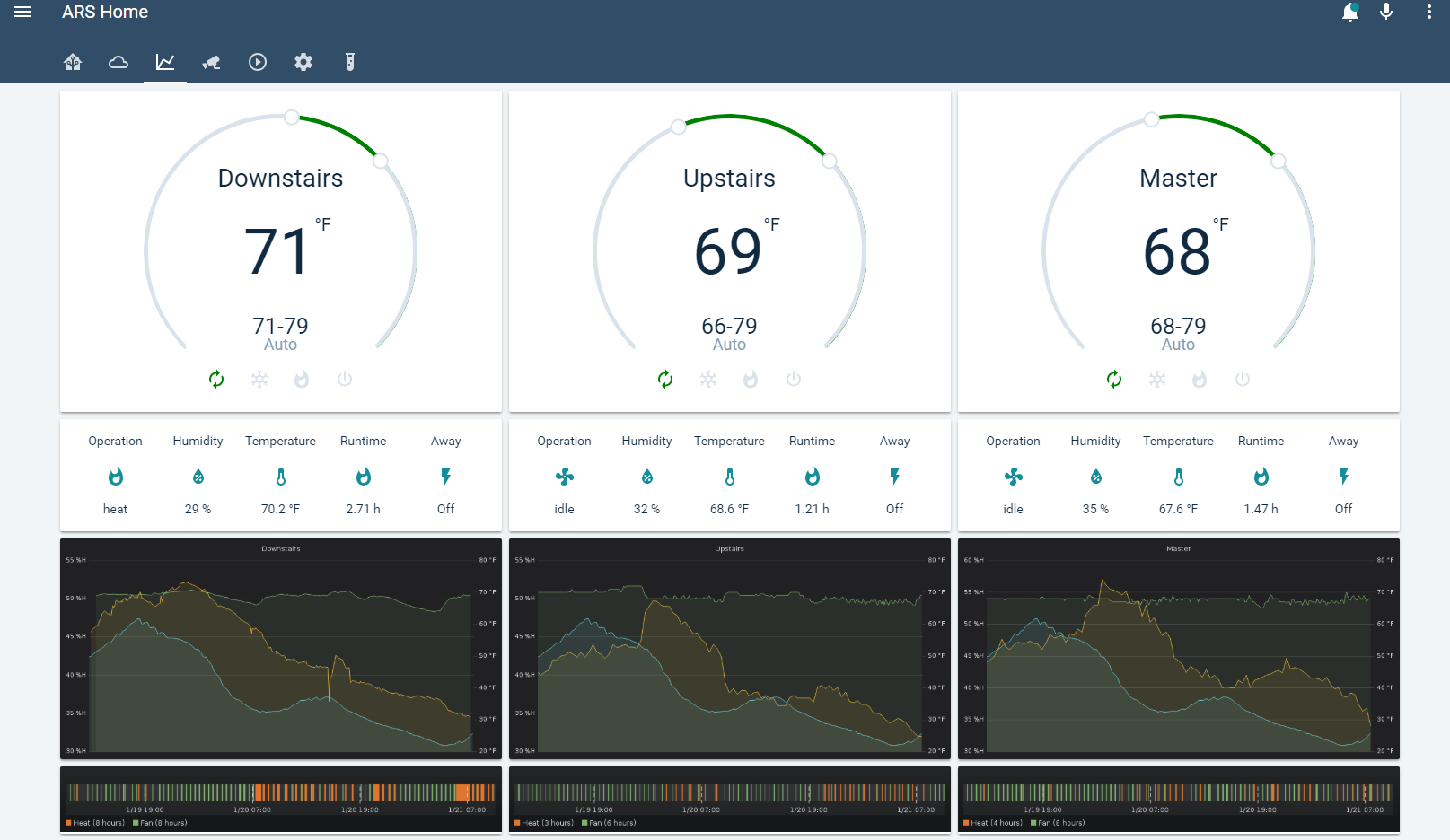Open the sidebar hamburger menu
Viewport: 1450px width, 840px height.
coord(22,13)
